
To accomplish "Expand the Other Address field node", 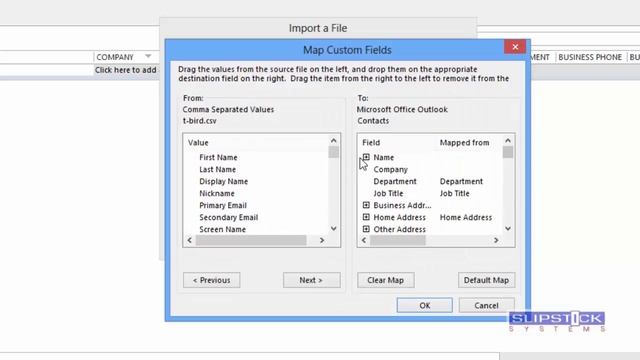I will point(366,229).
